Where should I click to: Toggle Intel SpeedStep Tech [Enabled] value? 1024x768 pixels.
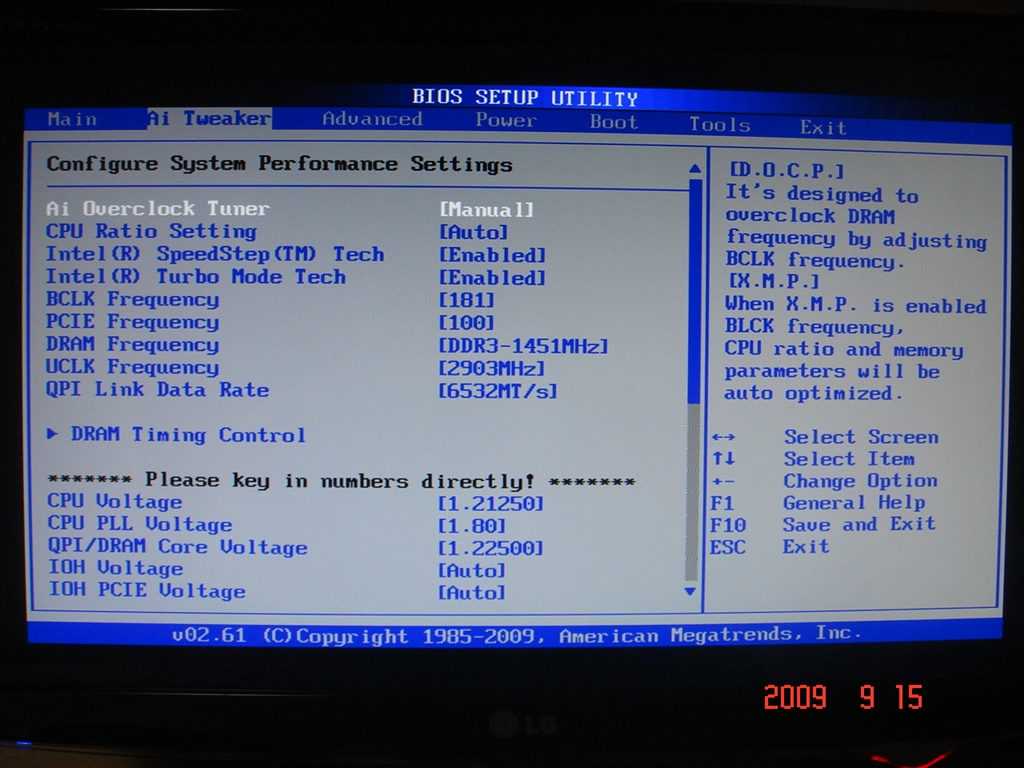point(492,255)
